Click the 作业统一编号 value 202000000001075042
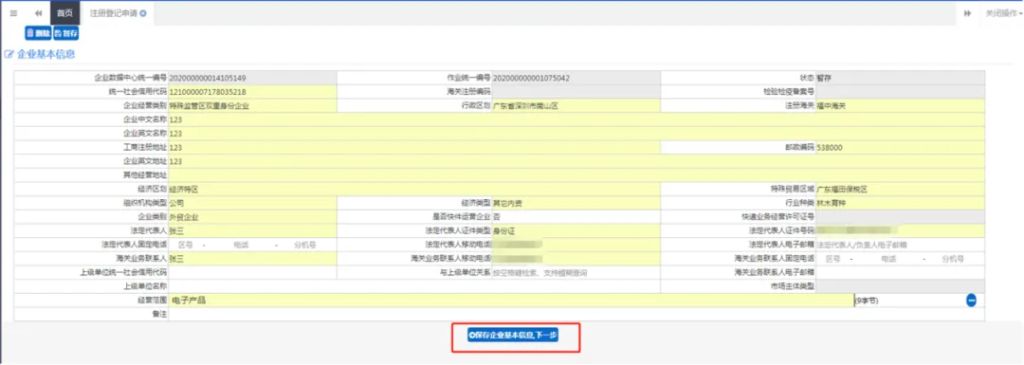The image size is (1024, 365). pyautogui.click(x=531, y=78)
